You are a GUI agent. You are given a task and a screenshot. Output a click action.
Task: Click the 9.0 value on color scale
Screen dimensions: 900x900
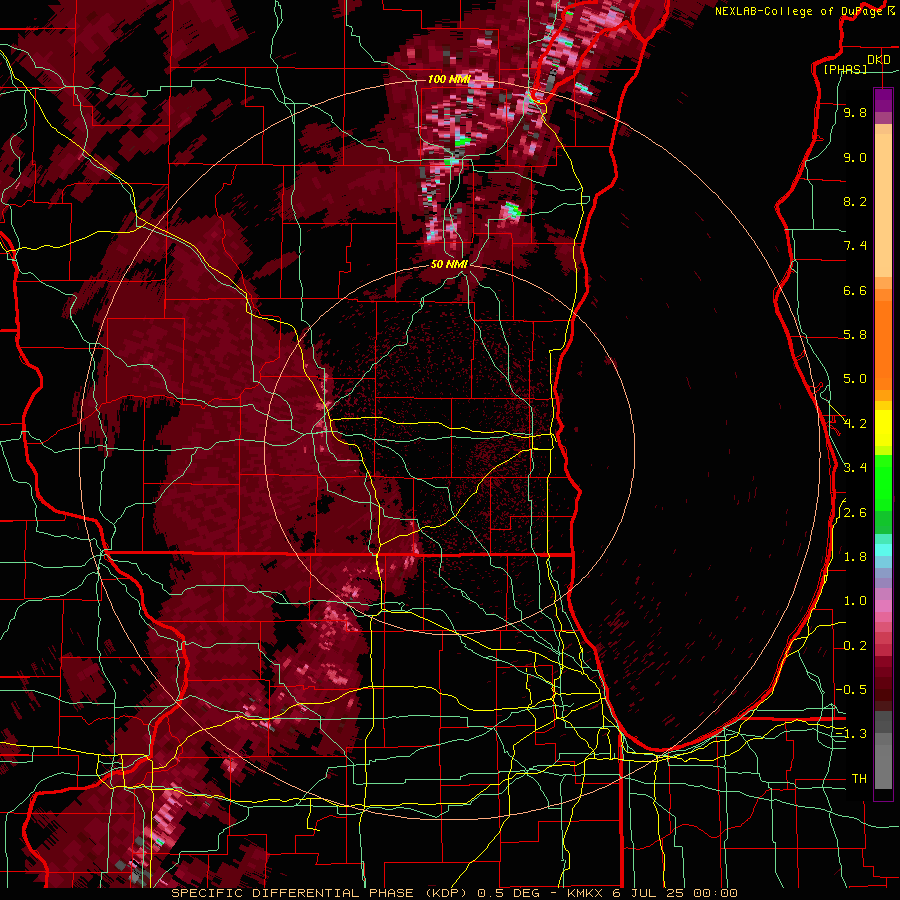(855, 157)
